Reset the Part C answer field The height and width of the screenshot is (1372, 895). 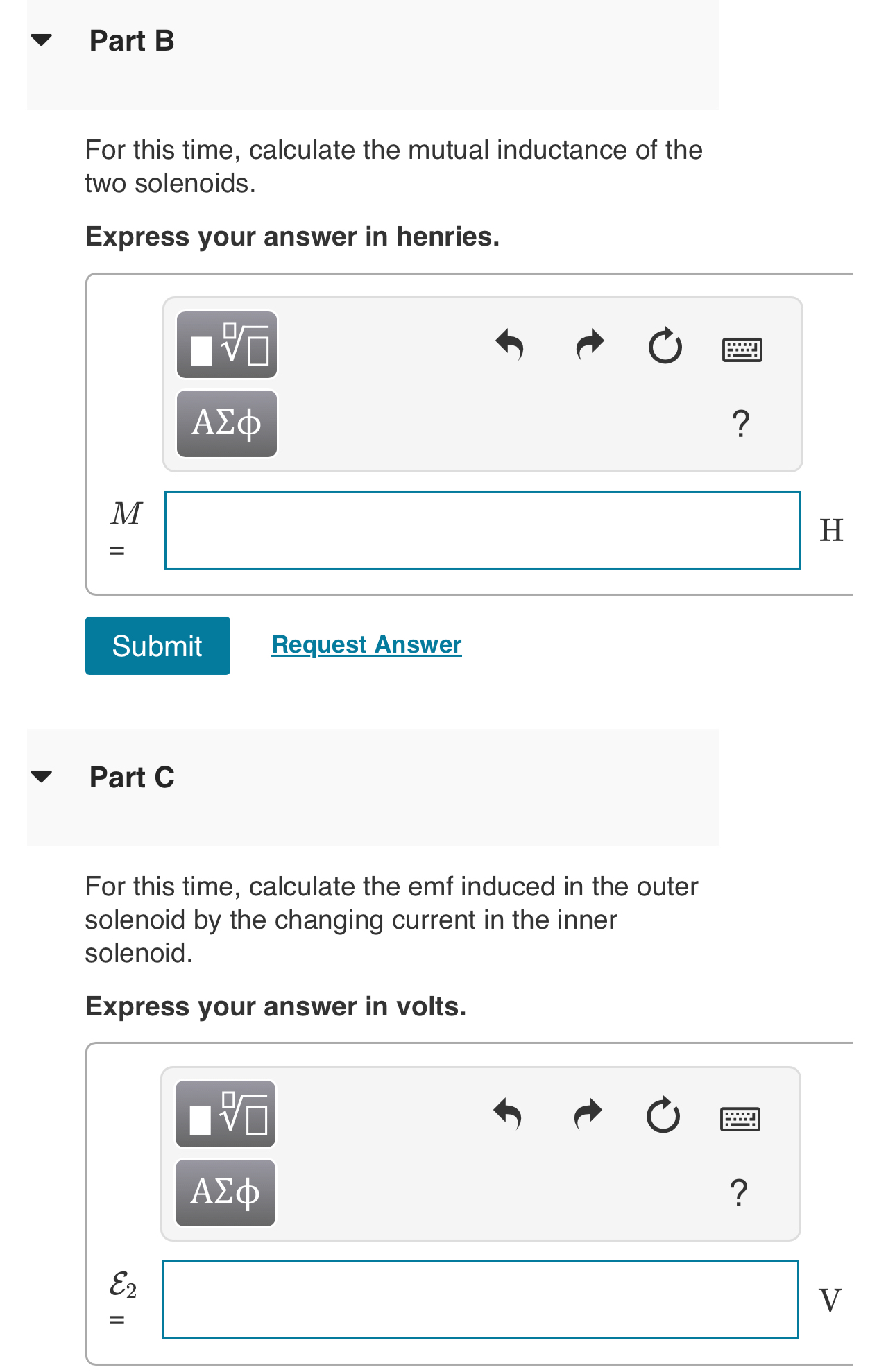[x=663, y=1114]
